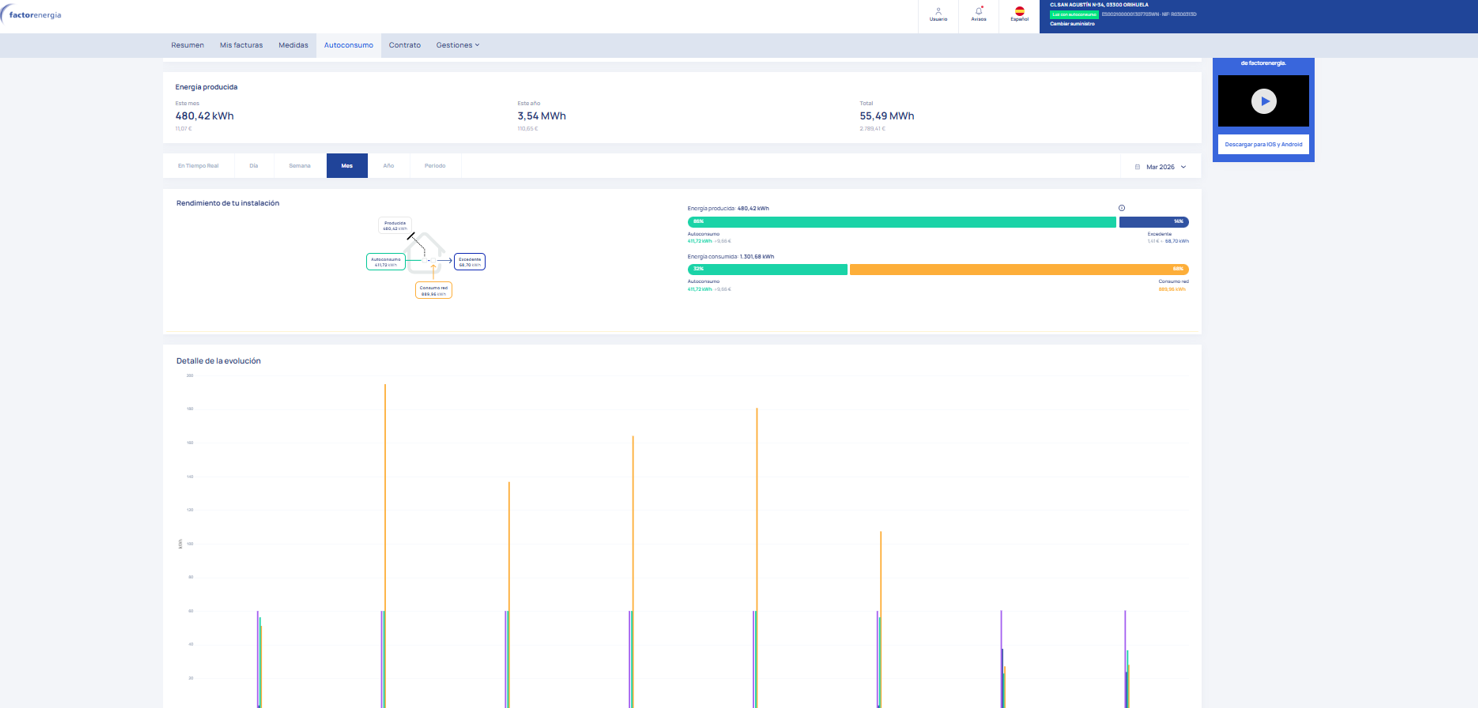Switch the period to Semana
The height and width of the screenshot is (708, 1478).
pyautogui.click(x=299, y=166)
